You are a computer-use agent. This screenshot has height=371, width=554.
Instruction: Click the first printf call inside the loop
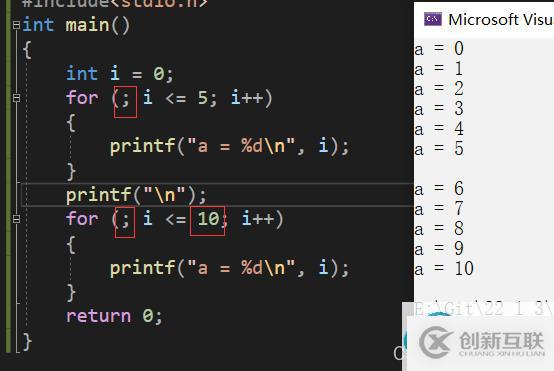pyautogui.click(x=230, y=146)
